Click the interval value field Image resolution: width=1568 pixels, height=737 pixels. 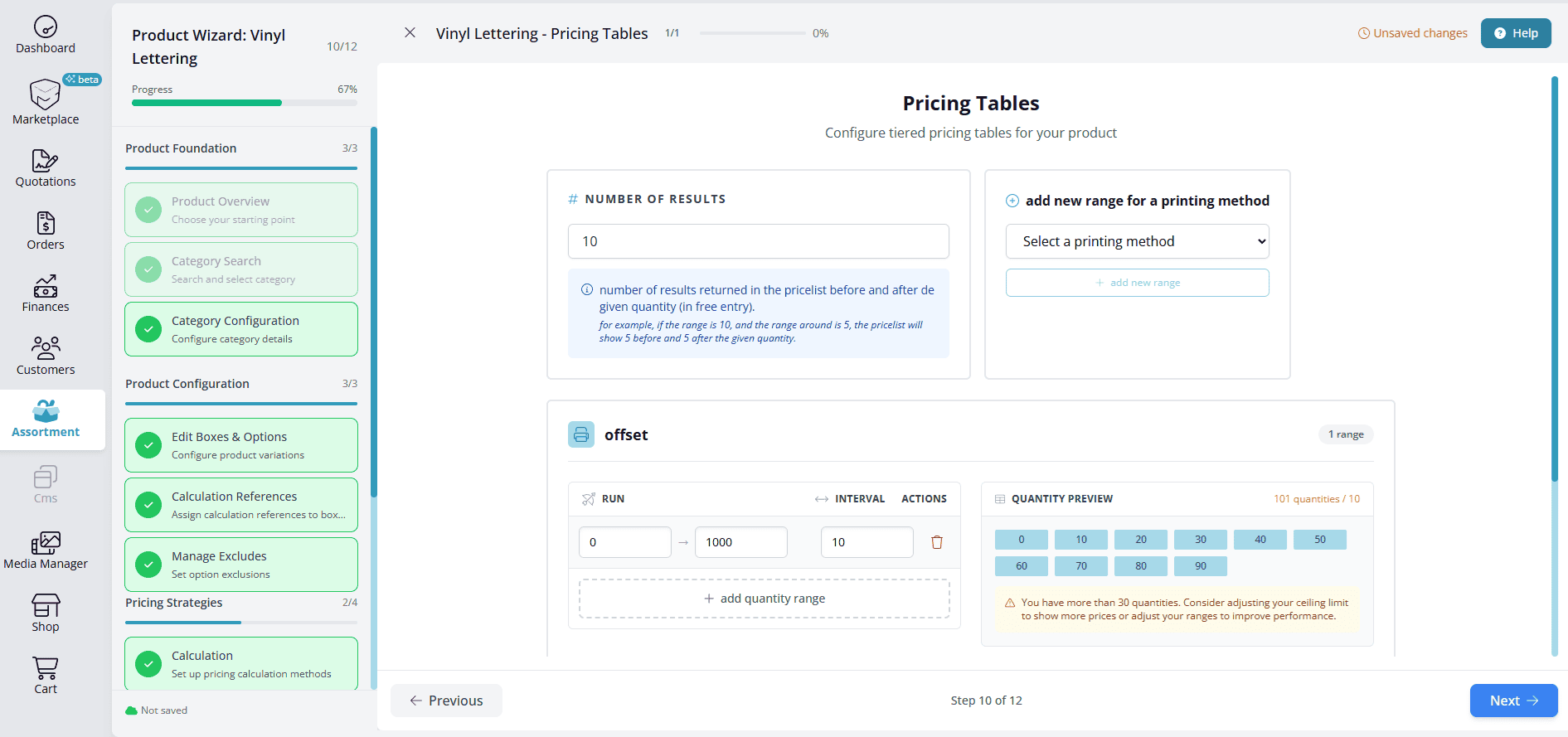[867, 542]
